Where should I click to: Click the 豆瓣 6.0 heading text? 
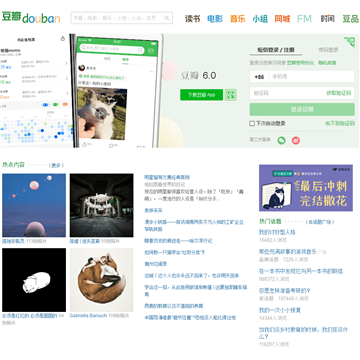(x=199, y=76)
